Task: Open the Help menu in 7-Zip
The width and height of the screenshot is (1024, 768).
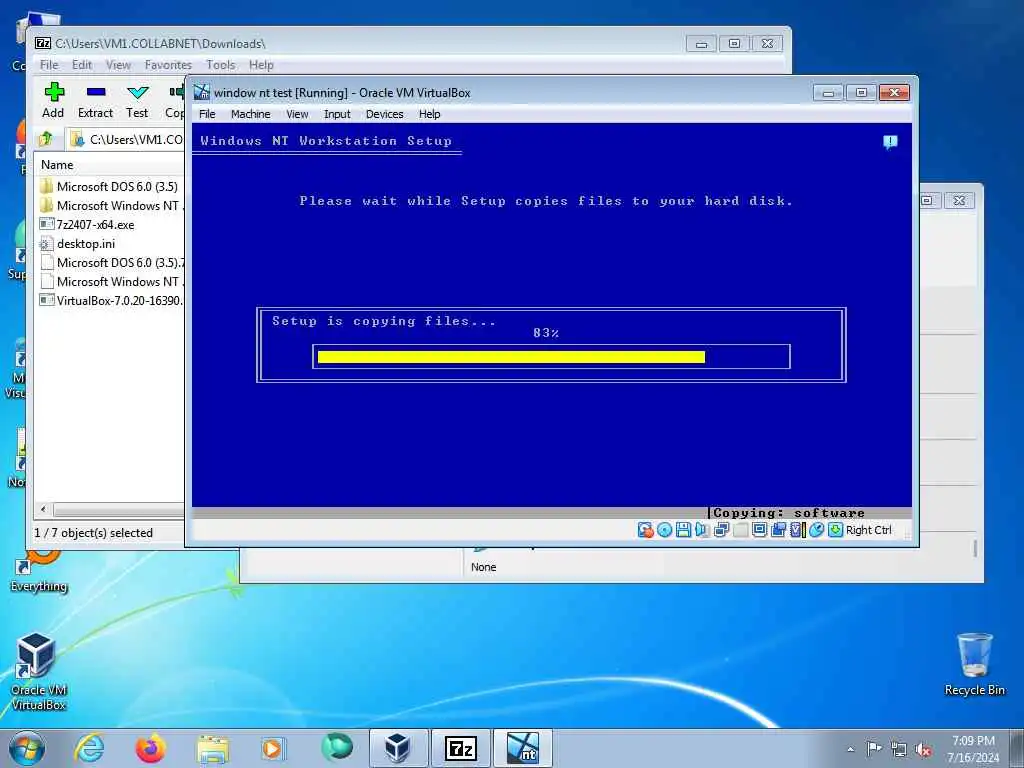Action: [261, 65]
